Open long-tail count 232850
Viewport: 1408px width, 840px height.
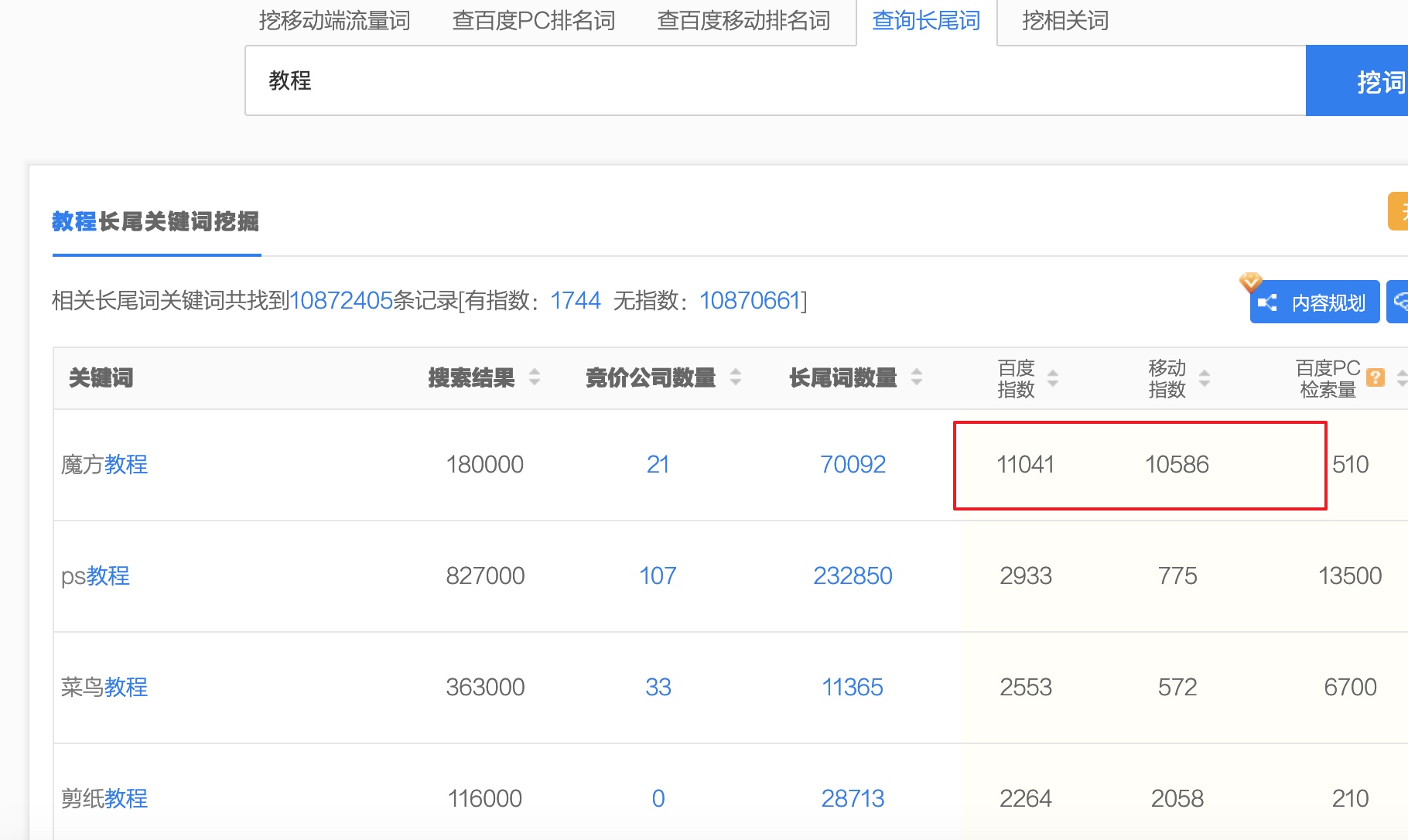(853, 576)
